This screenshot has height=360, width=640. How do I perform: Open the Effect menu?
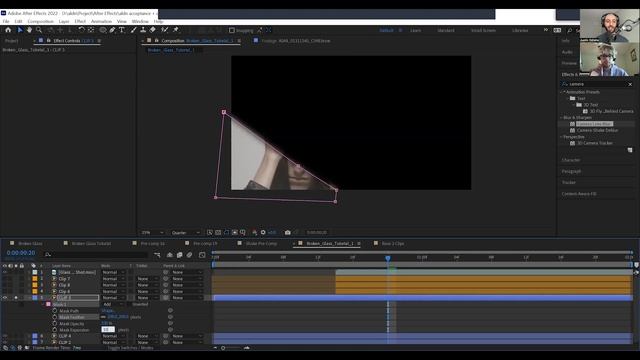coord(80,21)
